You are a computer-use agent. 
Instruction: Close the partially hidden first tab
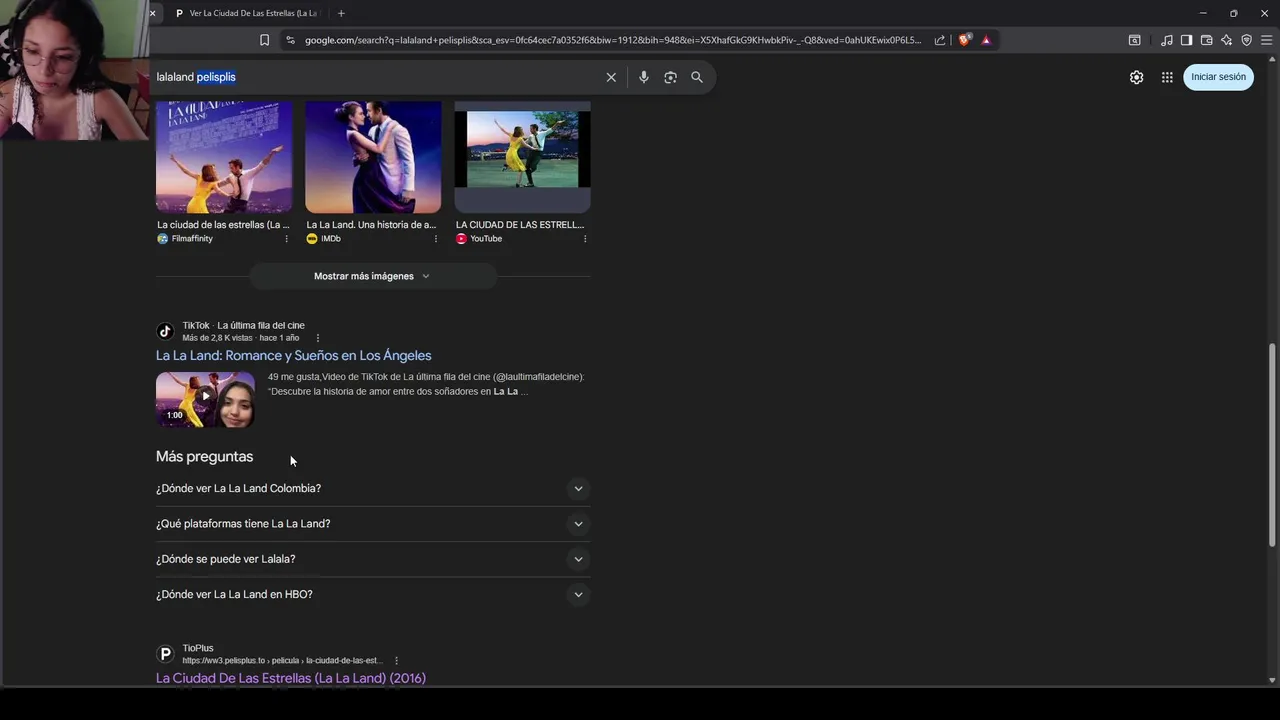coord(152,13)
